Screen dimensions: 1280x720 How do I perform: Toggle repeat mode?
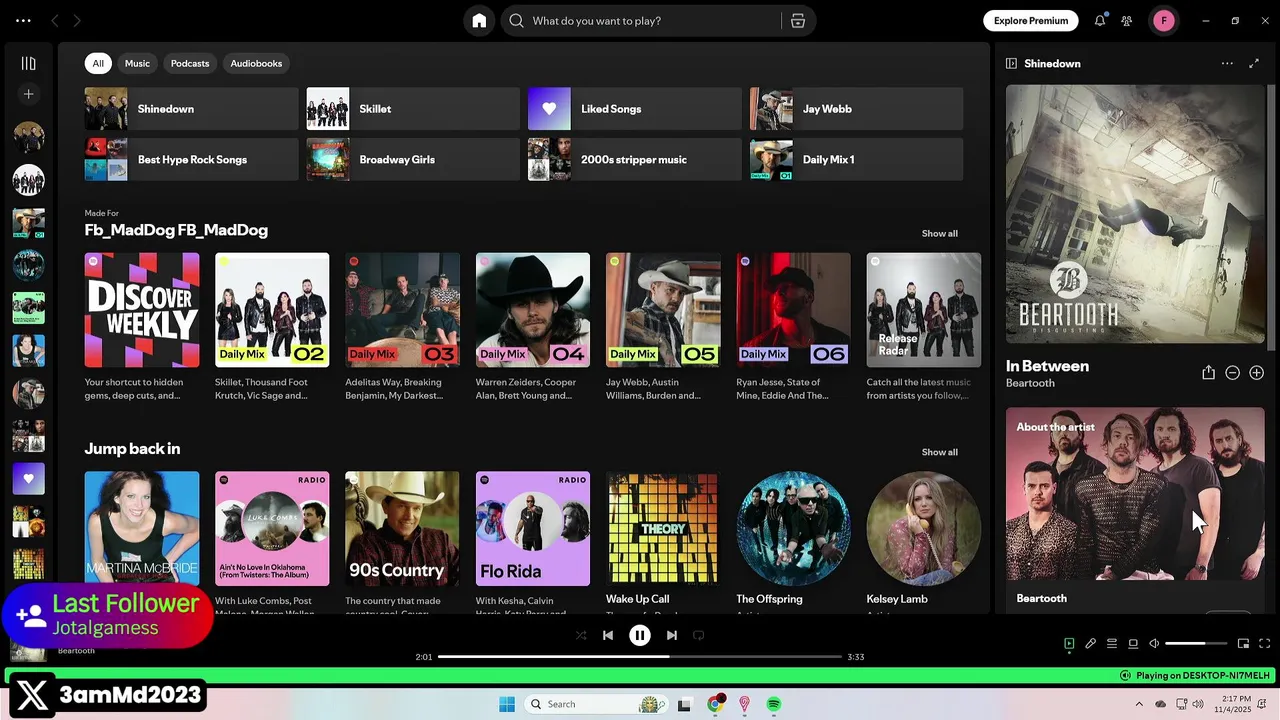[699, 635]
